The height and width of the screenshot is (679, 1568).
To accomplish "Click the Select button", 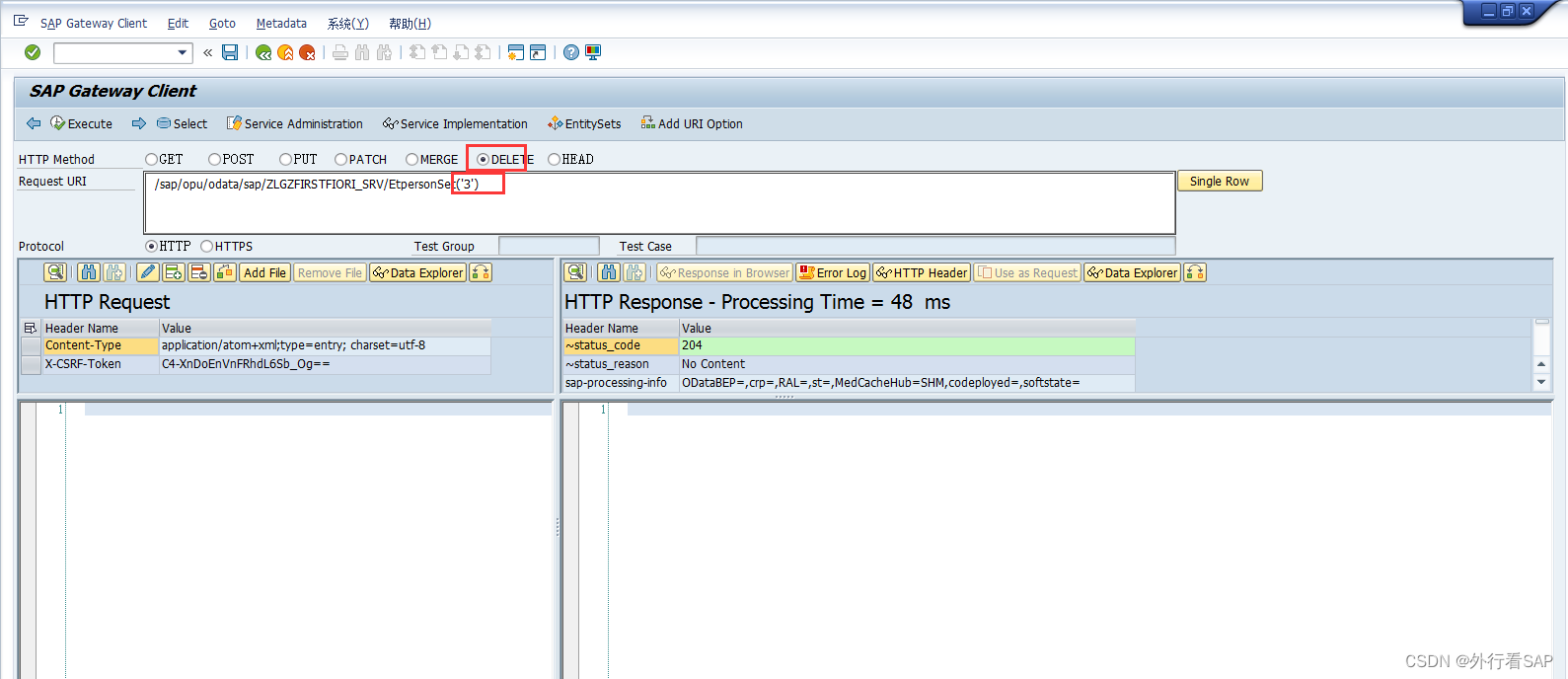I will point(183,123).
